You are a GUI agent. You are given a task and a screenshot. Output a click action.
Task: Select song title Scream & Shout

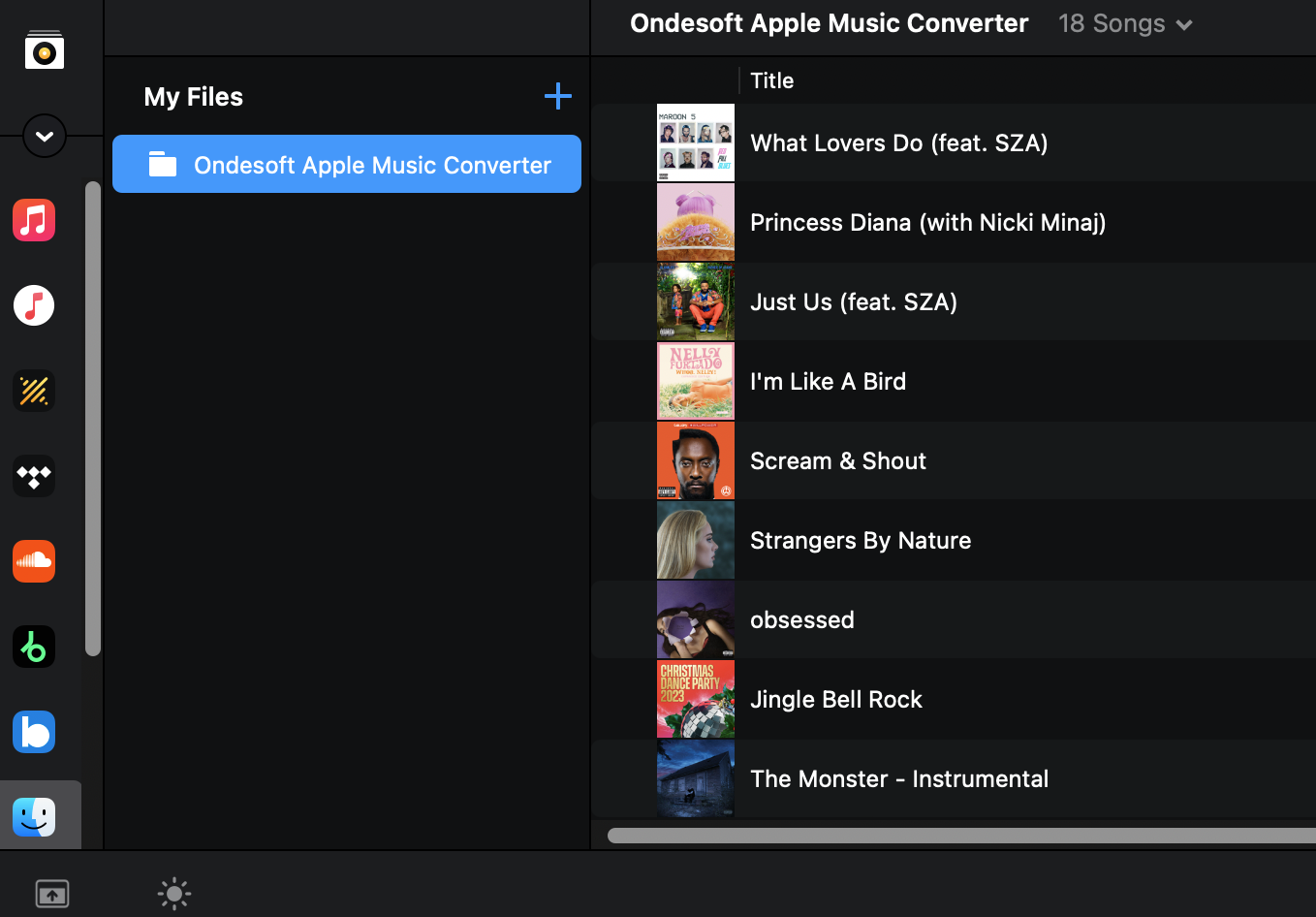pyautogui.click(x=838, y=460)
